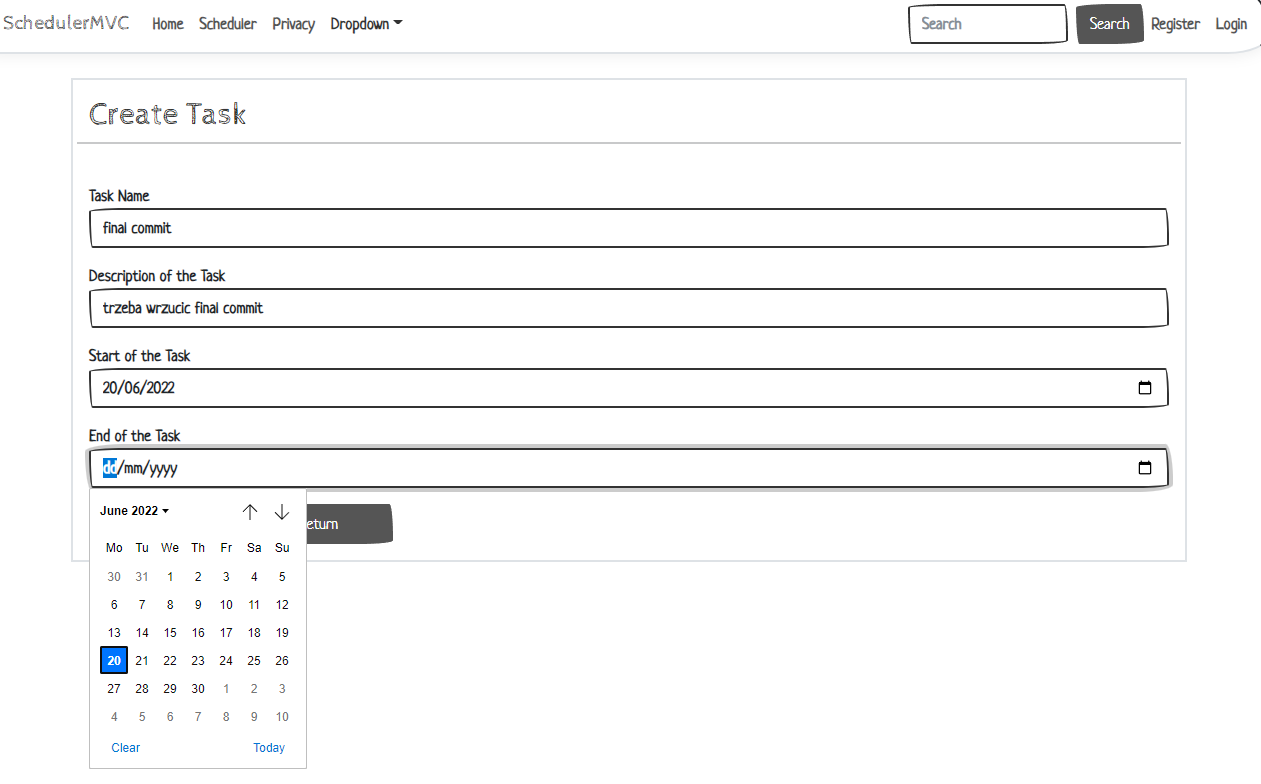The height and width of the screenshot is (784, 1261).
Task: Open the Register page
Action: click(1175, 24)
